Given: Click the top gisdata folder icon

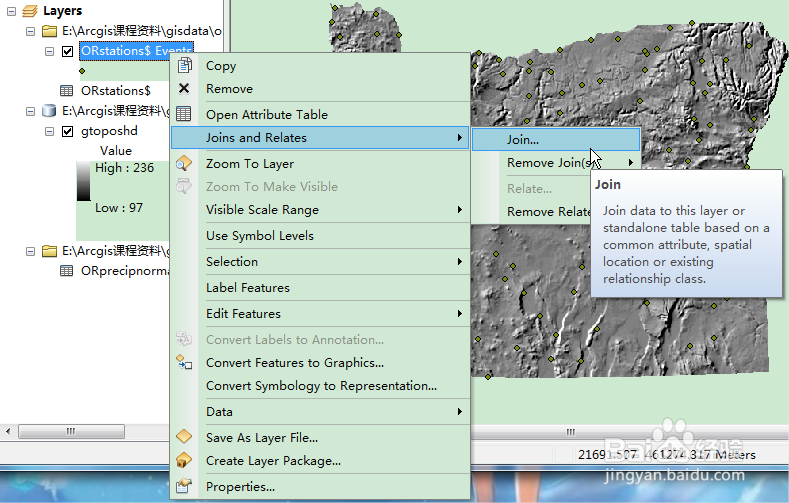Looking at the screenshot, I should coord(49,31).
